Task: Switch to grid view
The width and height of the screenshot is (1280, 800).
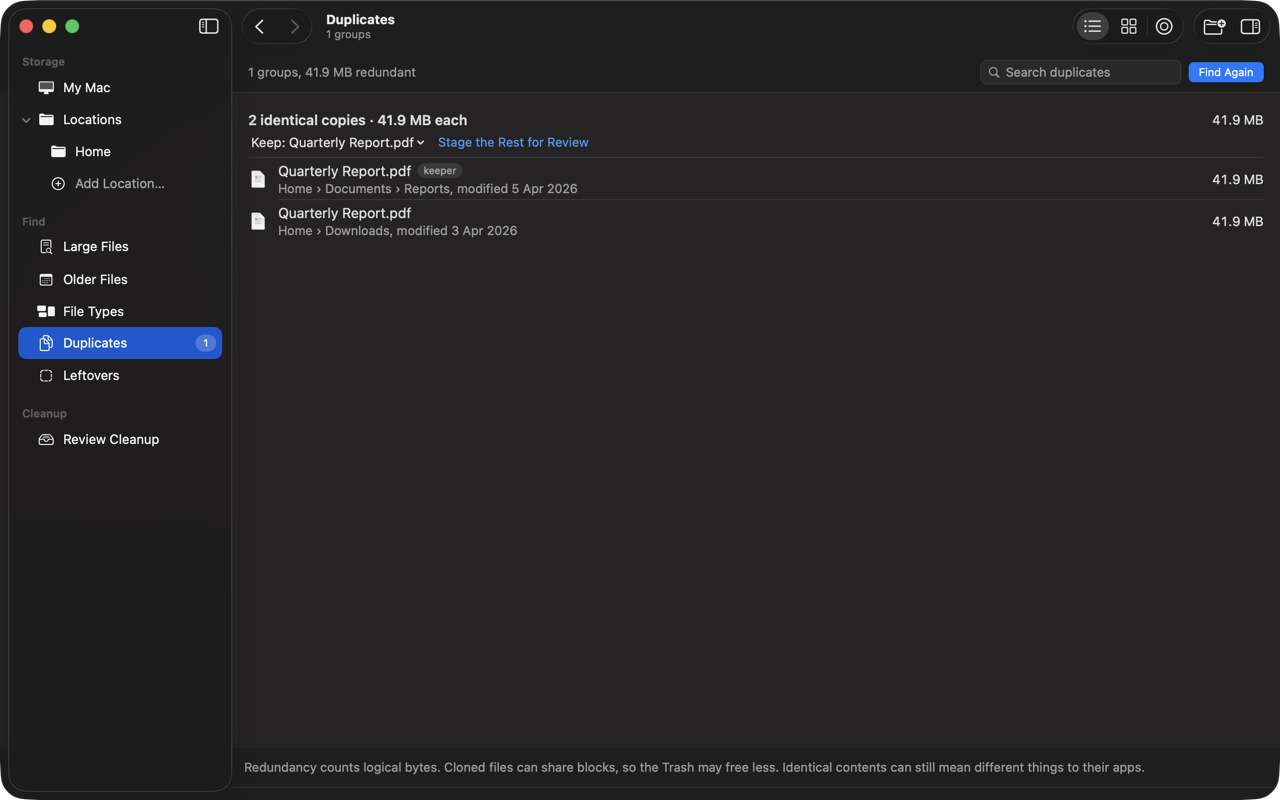Action: (1128, 27)
